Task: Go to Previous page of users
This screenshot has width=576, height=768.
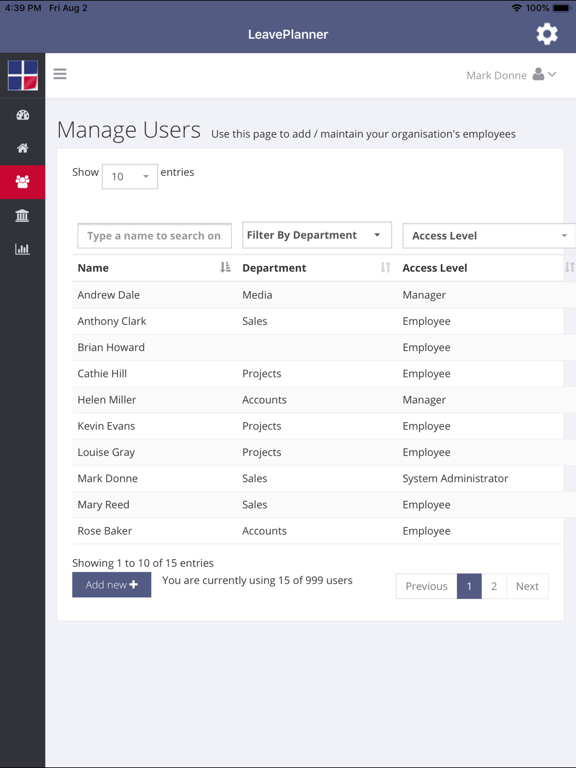Action: [426, 586]
